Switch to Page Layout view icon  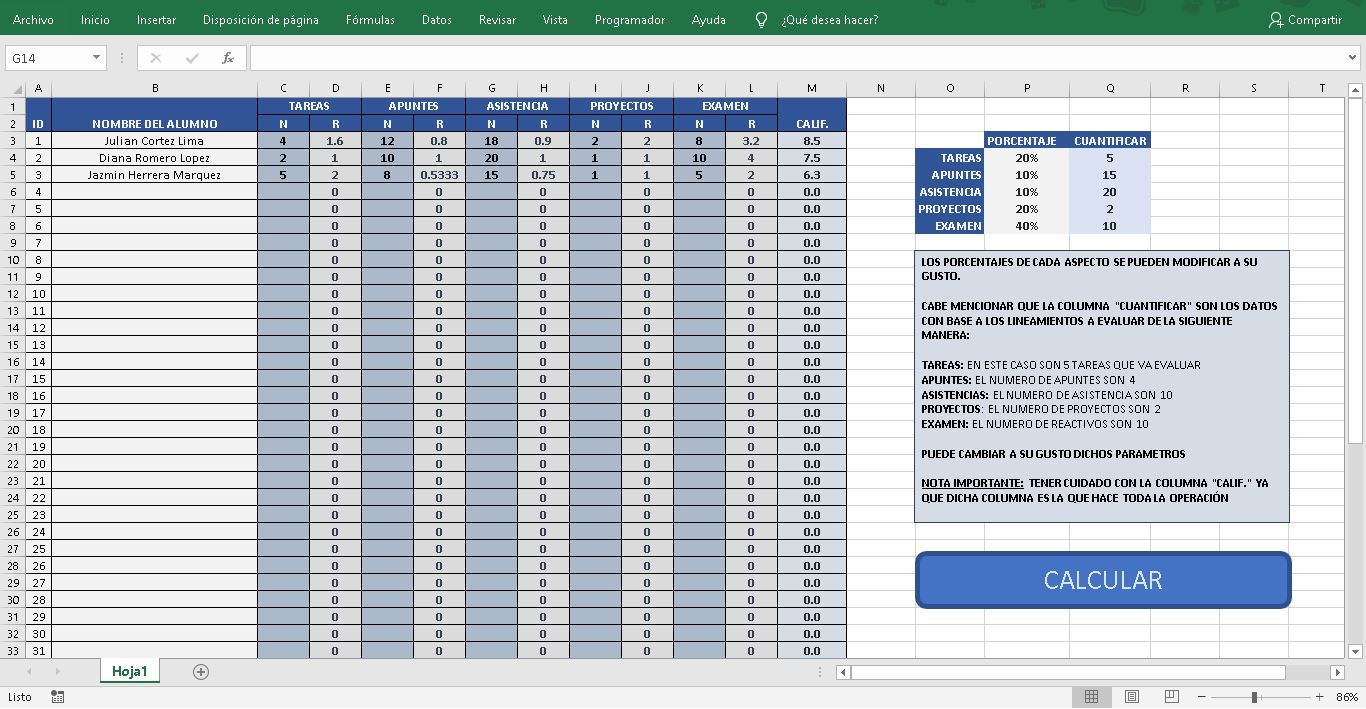click(1132, 697)
